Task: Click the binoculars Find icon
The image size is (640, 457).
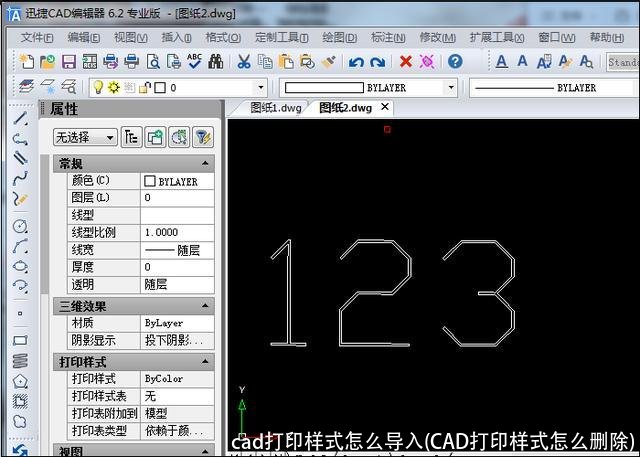Action: coord(216,62)
